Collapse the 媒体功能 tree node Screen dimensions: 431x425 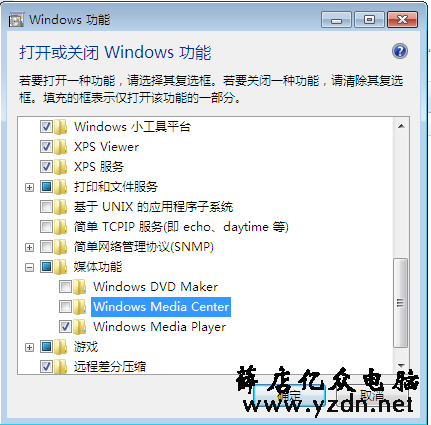(x=29, y=267)
